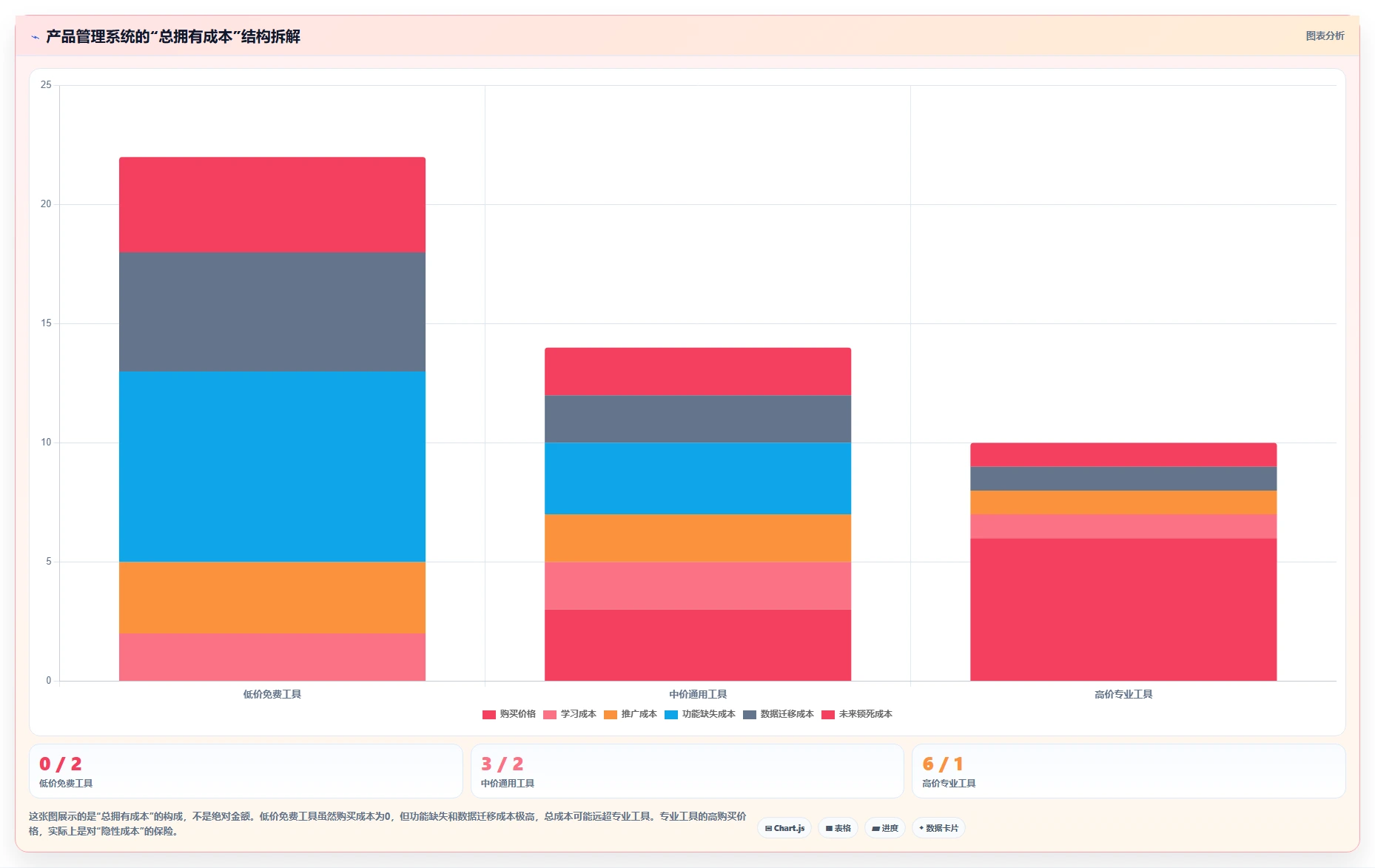Click the 进度 tag
The height and width of the screenshot is (868, 1375).
(885, 828)
